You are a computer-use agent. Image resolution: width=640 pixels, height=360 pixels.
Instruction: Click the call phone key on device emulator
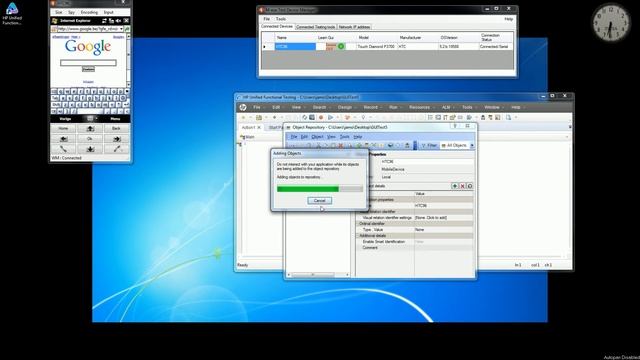click(x=63, y=149)
